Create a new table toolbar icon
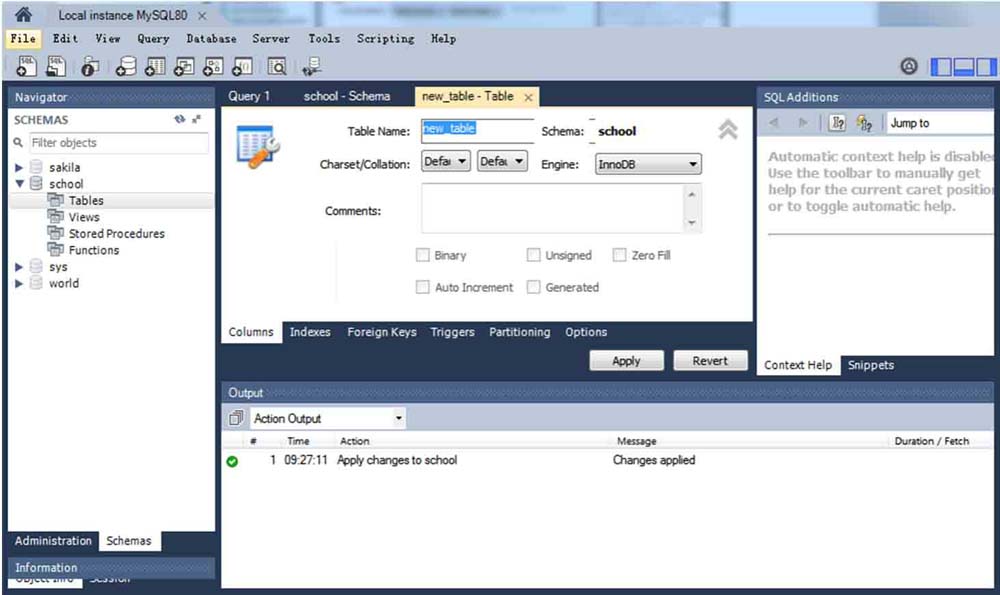This screenshot has width=1000, height=595. click(155, 66)
